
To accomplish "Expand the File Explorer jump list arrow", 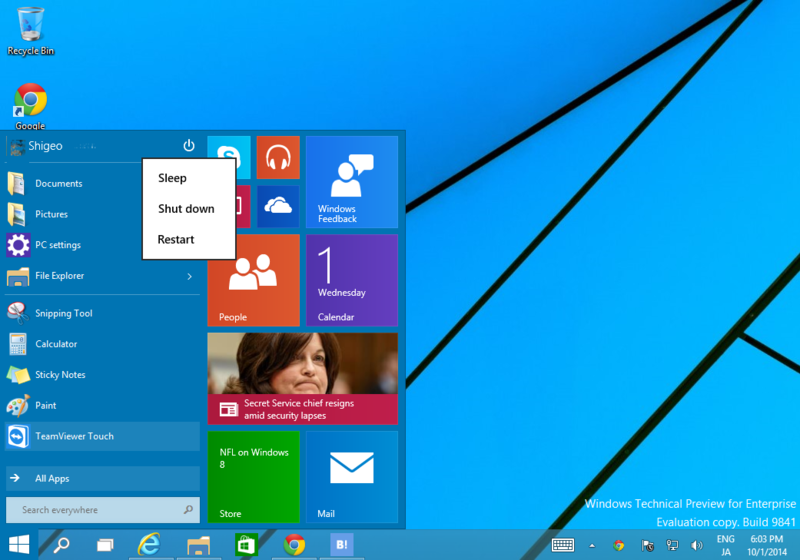I will click(x=189, y=276).
